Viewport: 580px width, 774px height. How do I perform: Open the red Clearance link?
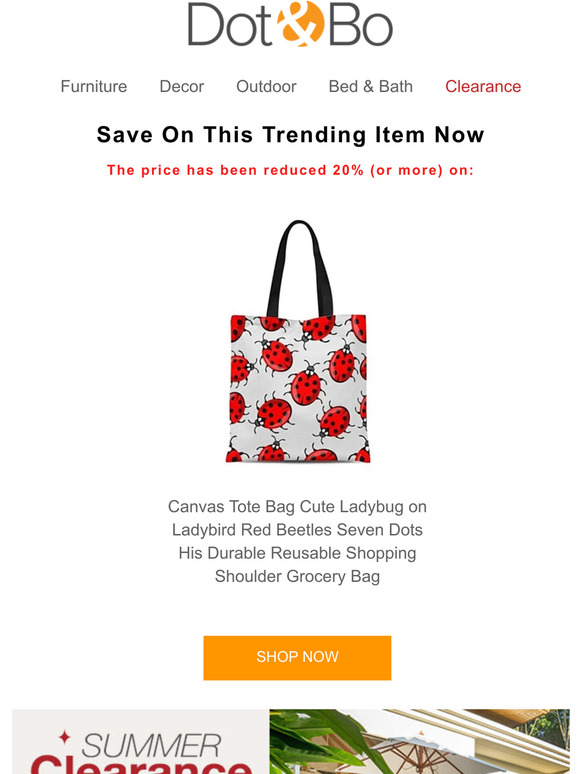[x=483, y=86]
